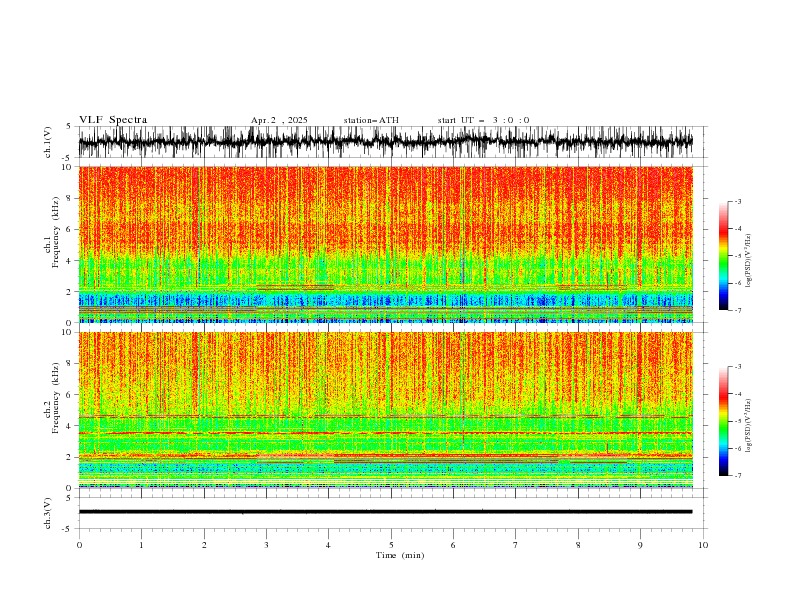
Task: Click the "4" frequency tick on the ch.1 axis
Action: [70, 261]
